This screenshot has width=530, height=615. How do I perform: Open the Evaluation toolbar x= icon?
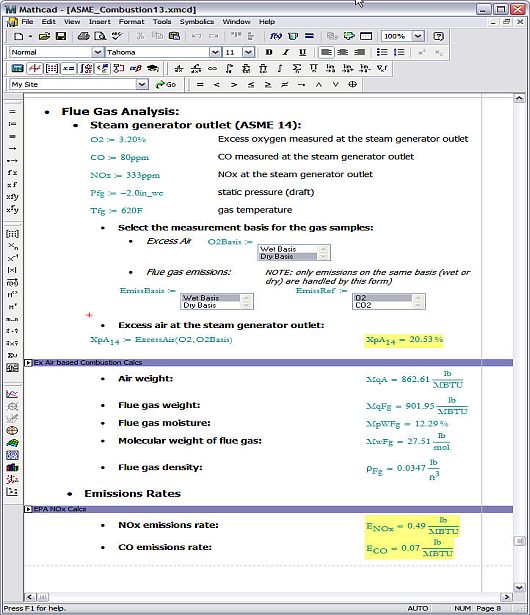pos(68,68)
